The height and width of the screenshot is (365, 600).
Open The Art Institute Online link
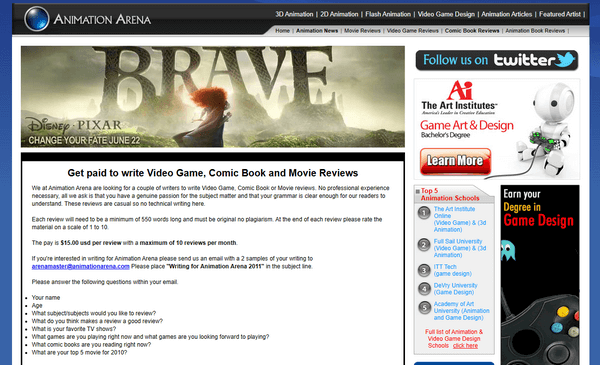[460, 219]
